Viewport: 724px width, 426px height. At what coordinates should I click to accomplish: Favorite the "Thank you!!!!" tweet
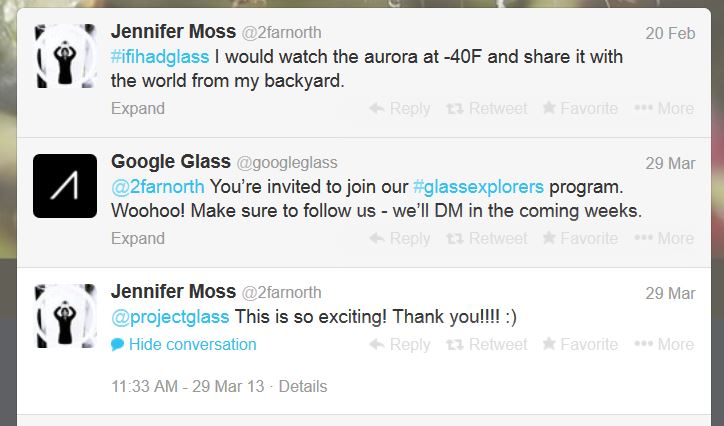click(x=580, y=344)
